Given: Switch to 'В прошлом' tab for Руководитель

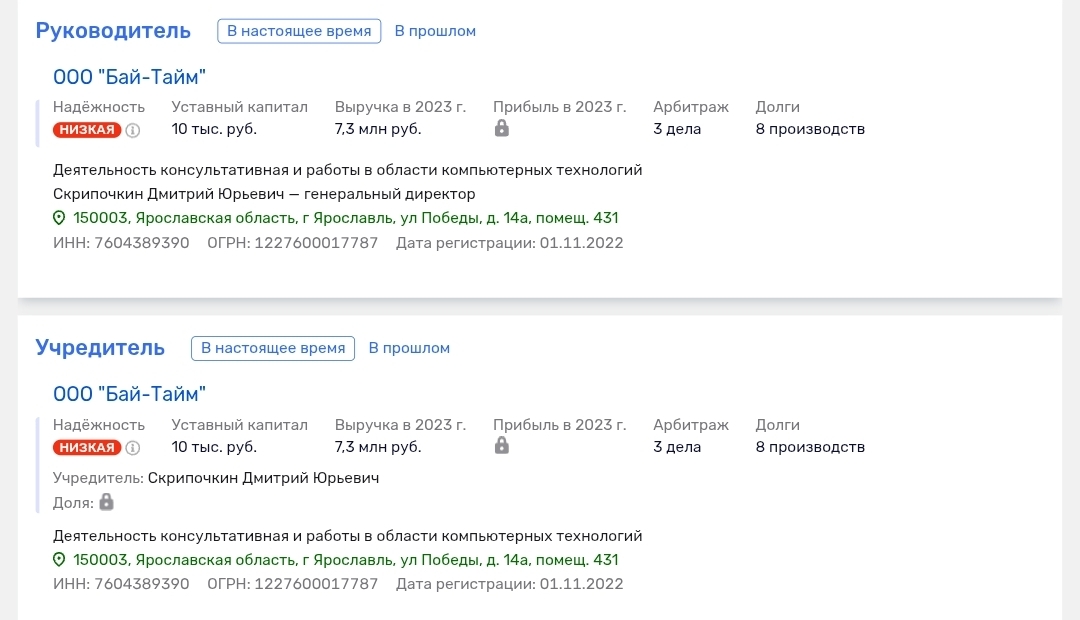Looking at the screenshot, I should point(435,31).
